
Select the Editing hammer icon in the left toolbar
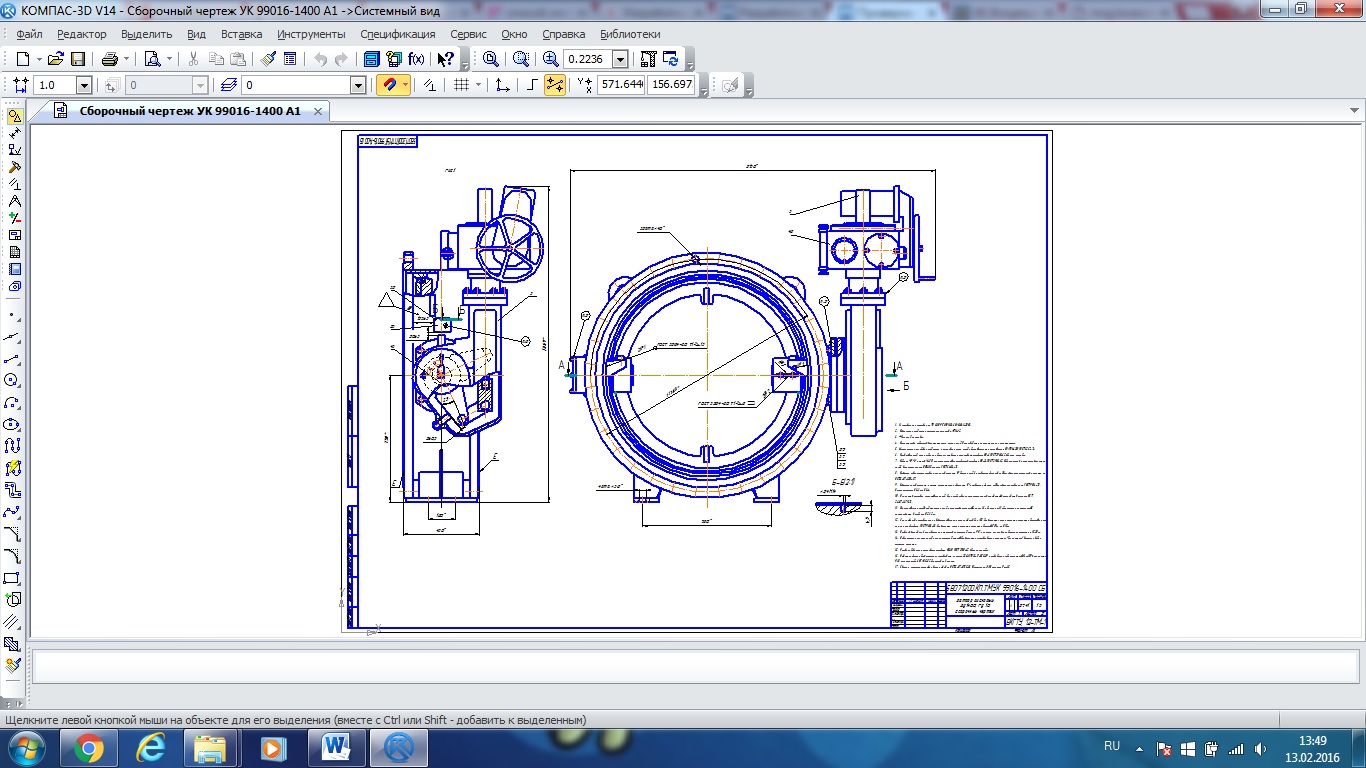14,167
